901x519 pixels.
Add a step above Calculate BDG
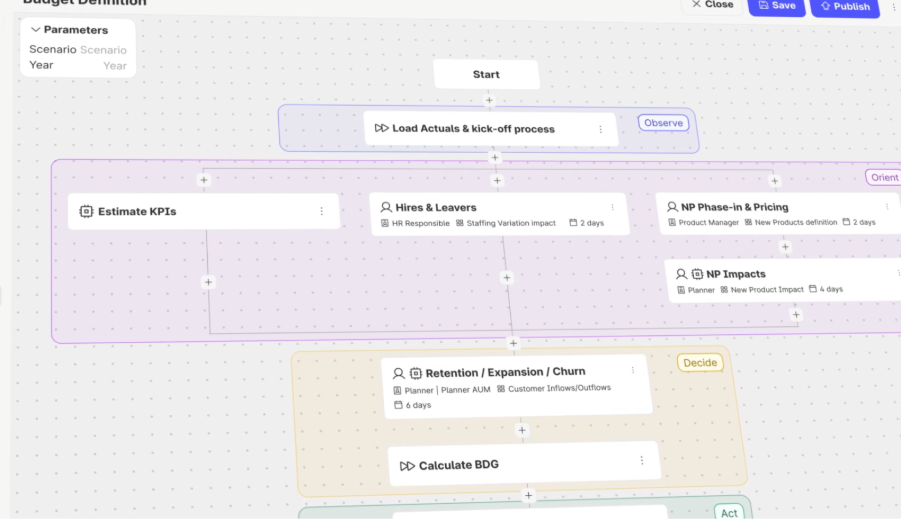coord(522,430)
